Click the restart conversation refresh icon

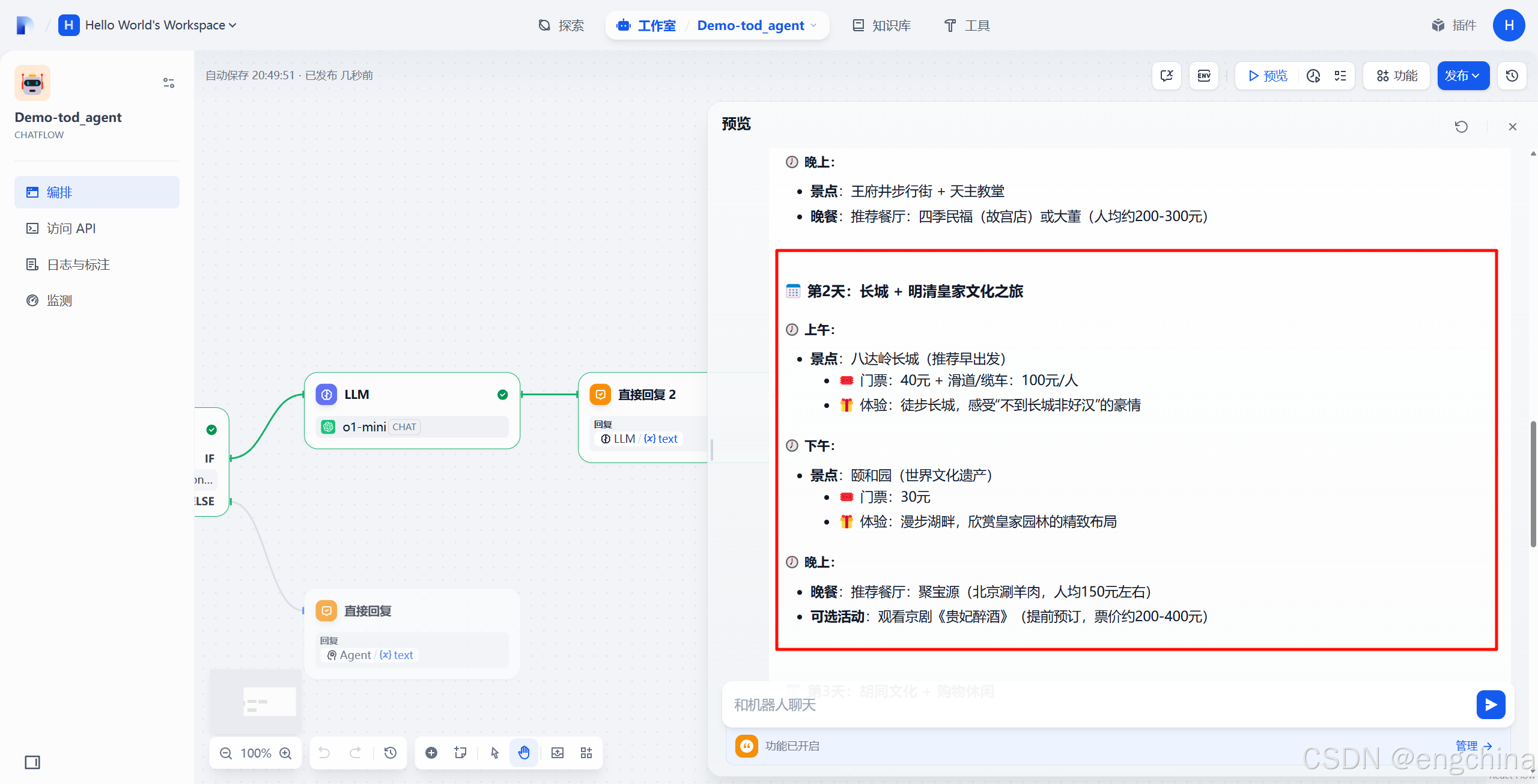coord(1461,127)
